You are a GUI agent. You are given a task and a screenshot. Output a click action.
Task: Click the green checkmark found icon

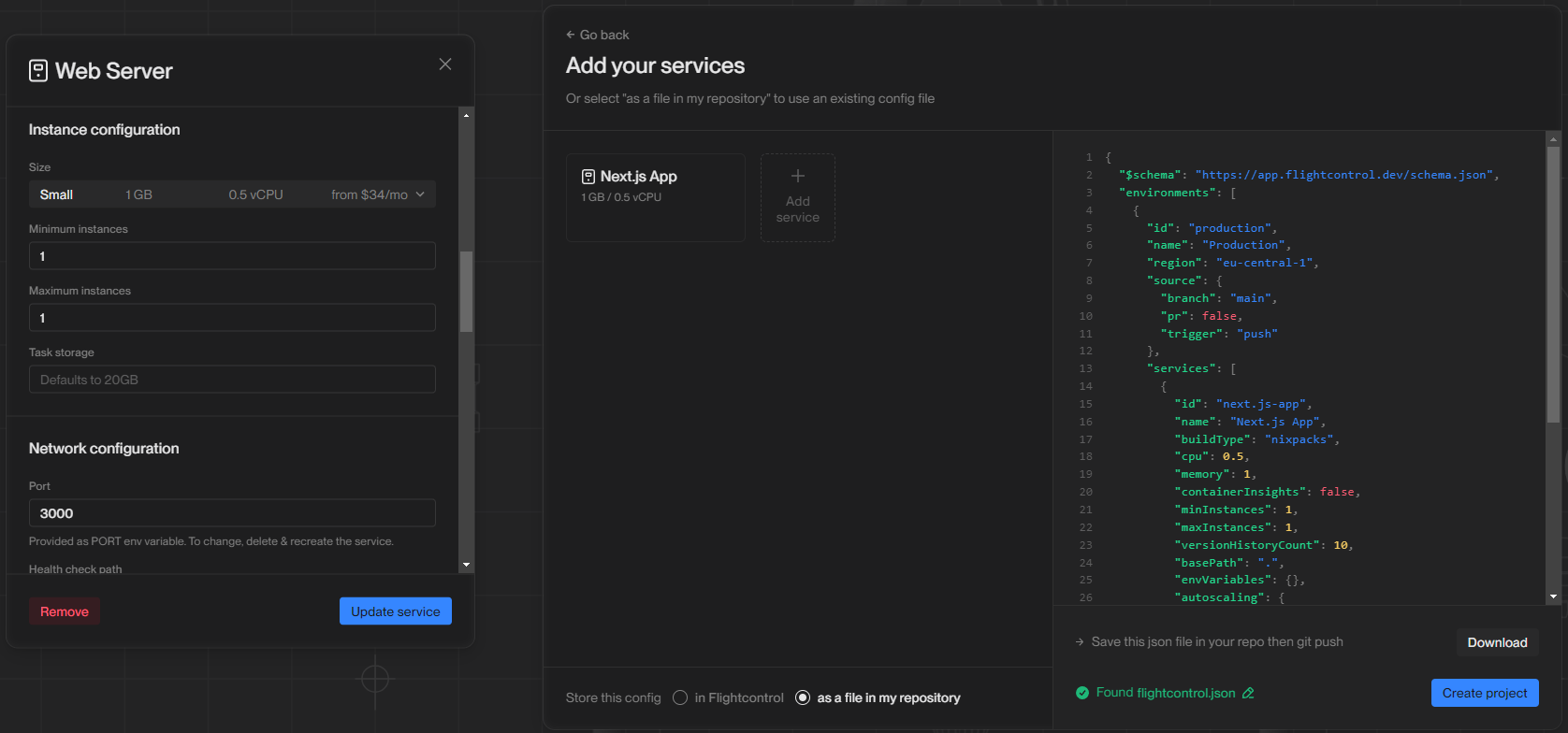1082,693
